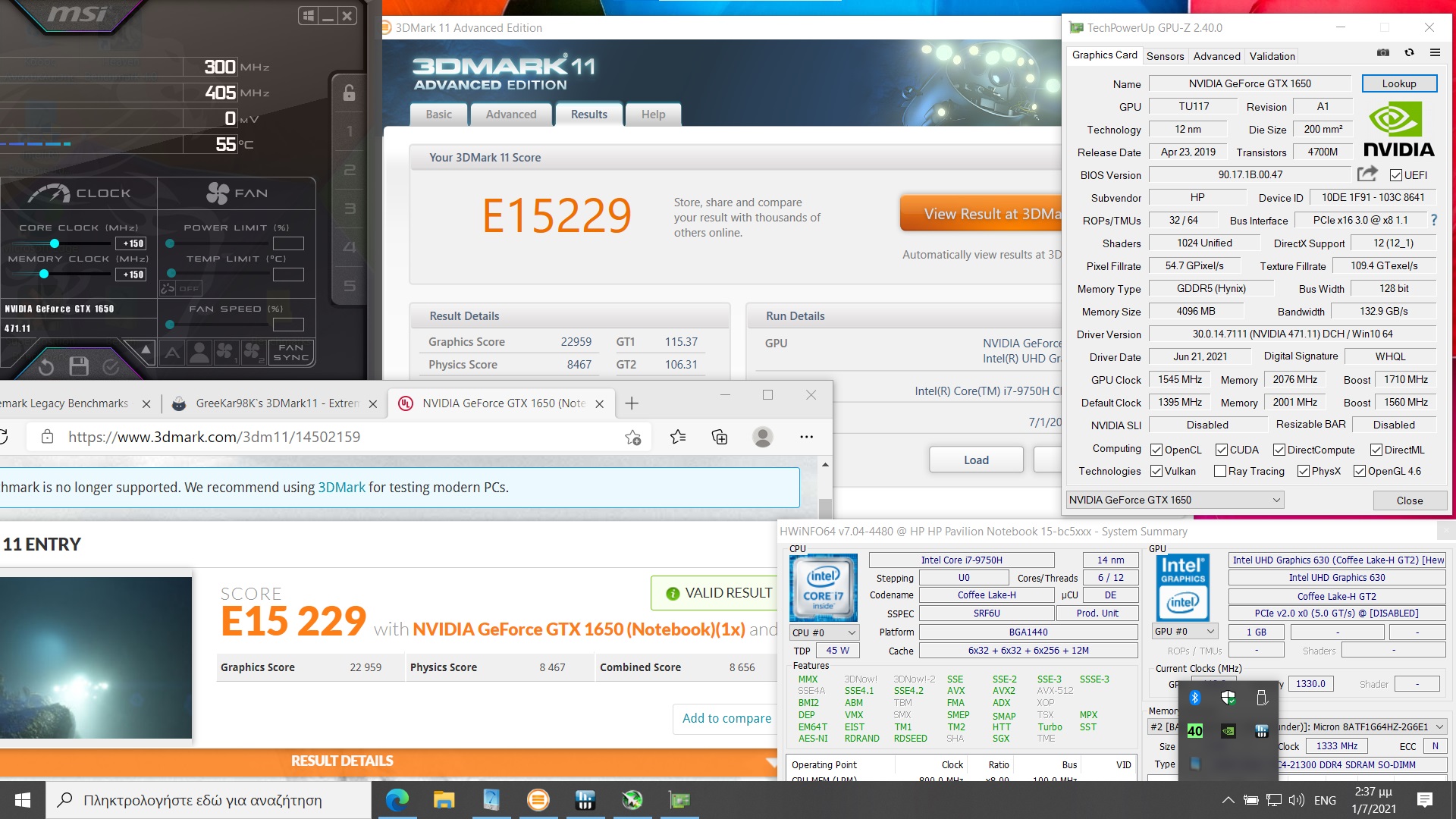
Task: Click the Windows logo button in Afterburner
Action: (308, 15)
